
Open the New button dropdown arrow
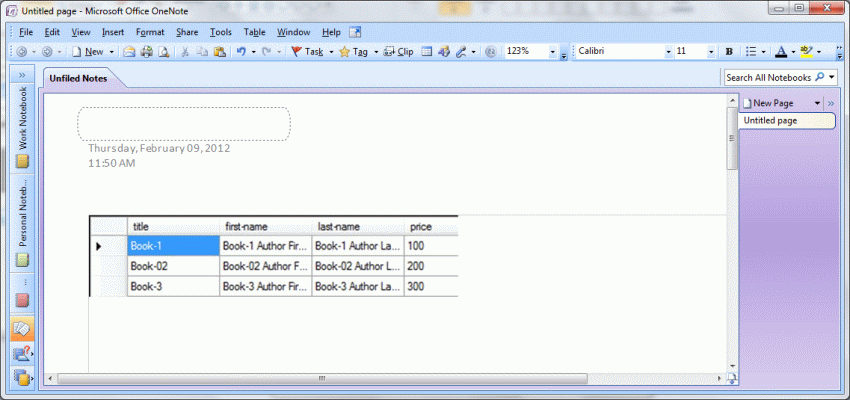(112, 51)
